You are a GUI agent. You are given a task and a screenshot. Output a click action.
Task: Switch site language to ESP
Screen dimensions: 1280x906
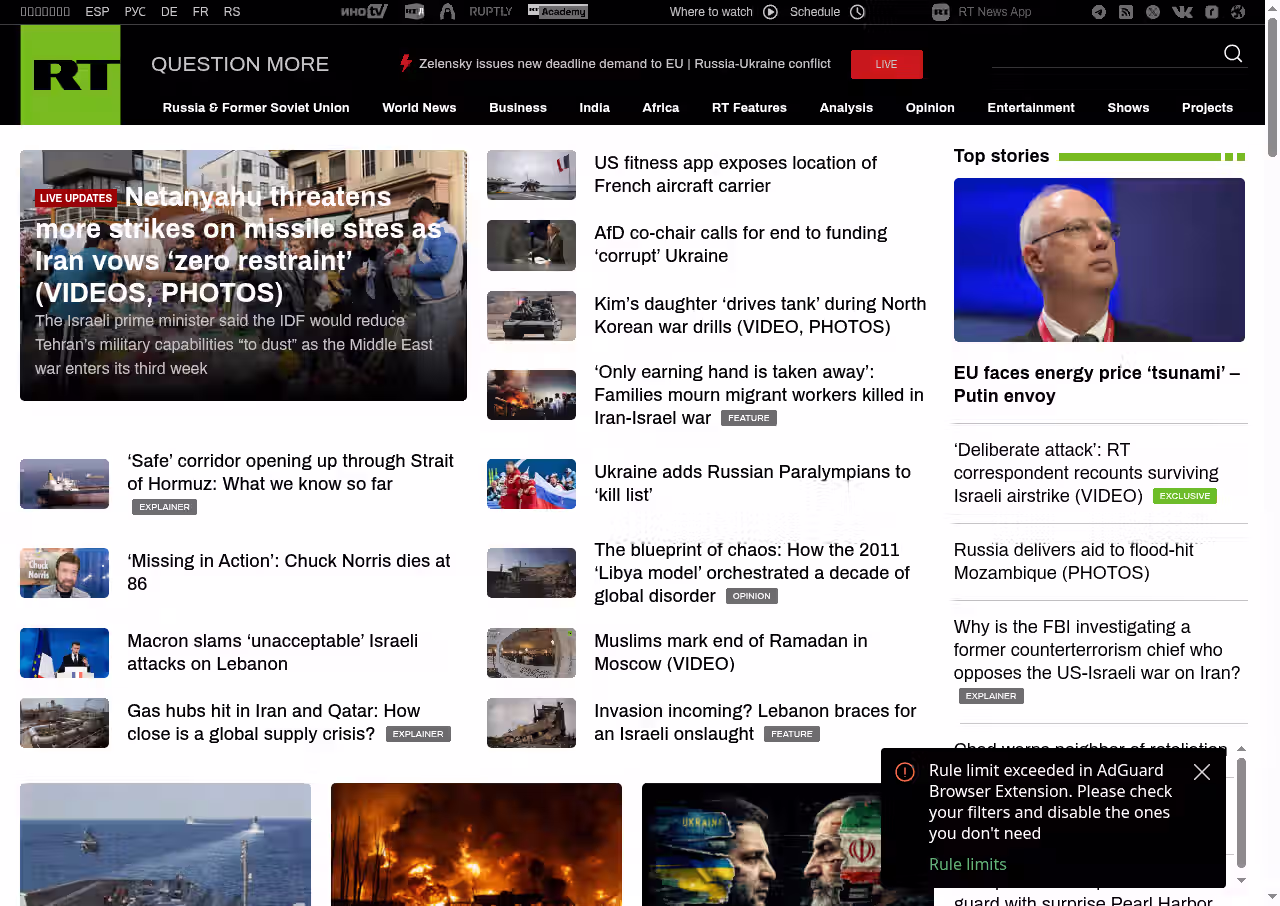[97, 12]
